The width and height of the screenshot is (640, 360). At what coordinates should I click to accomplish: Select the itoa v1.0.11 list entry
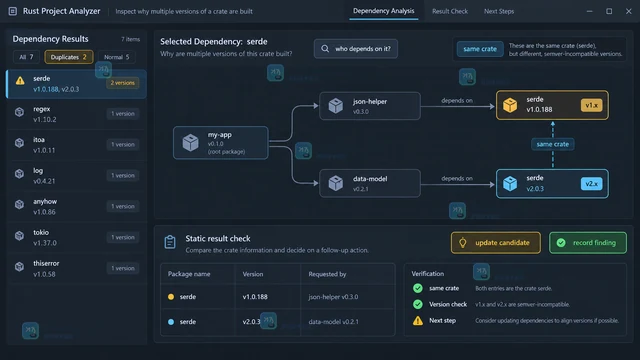click(76, 145)
